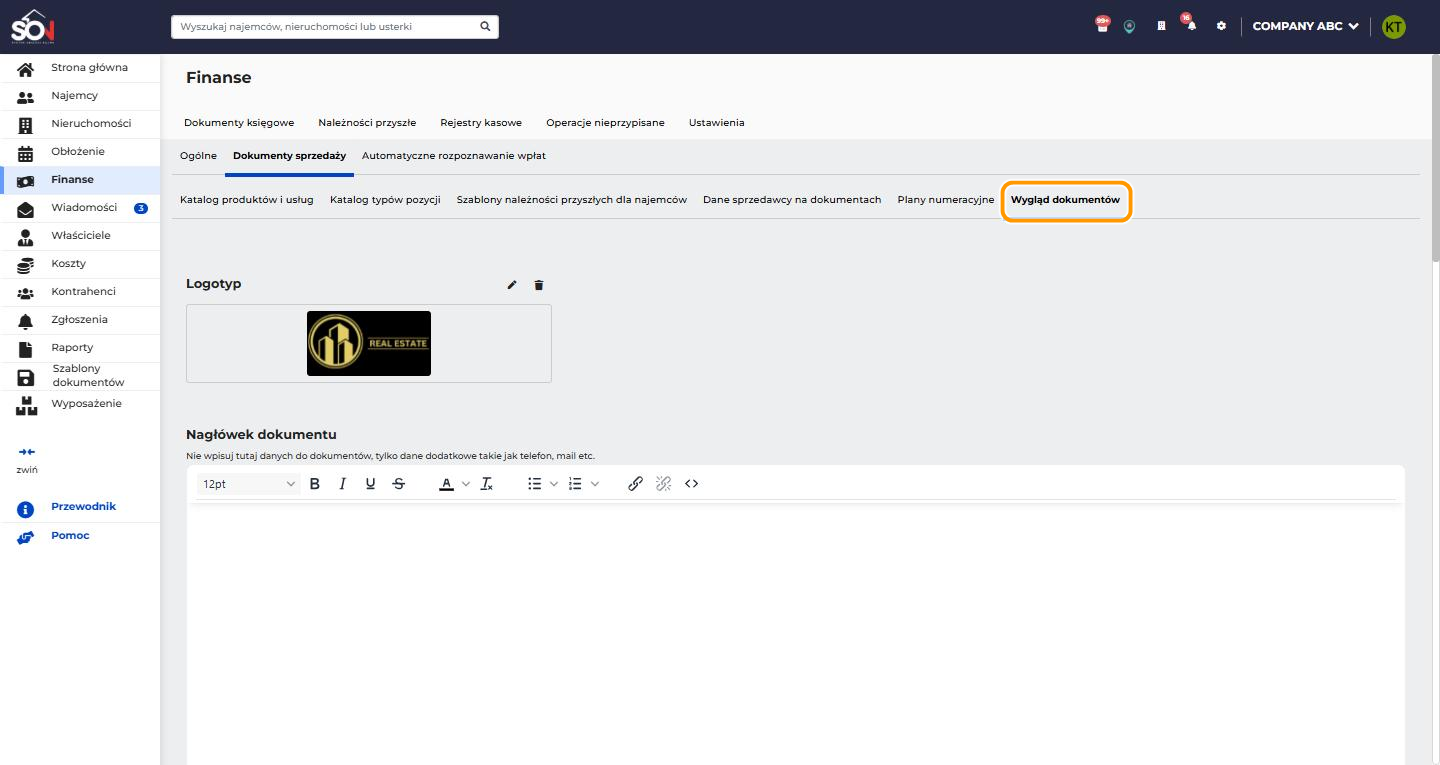Toggle underline formatting in the header editor
Viewport: 1440px width, 765px height.
pyautogui.click(x=371, y=484)
